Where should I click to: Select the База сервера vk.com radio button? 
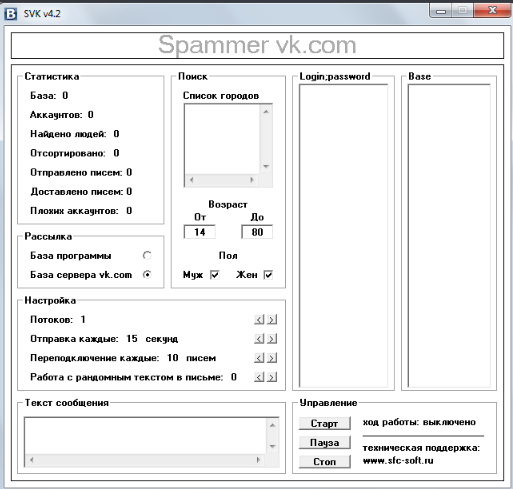coord(147,275)
